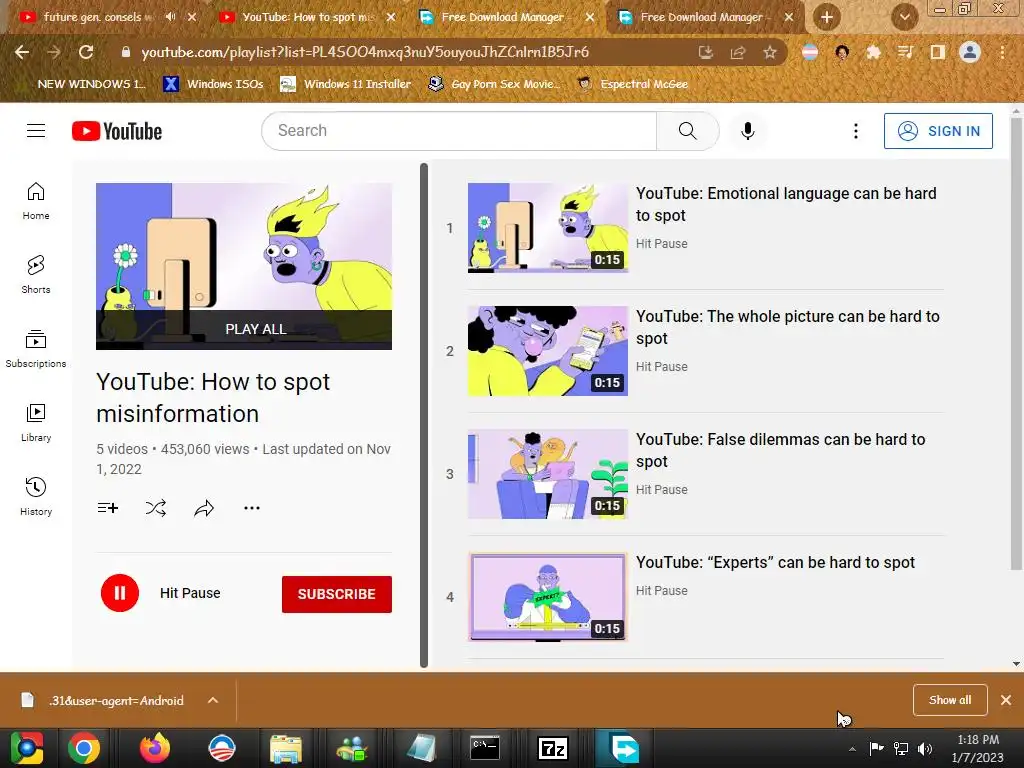Open 'Emotional language can be hard to spot' video title
1024x768 pixels.
pyautogui.click(x=786, y=204)
